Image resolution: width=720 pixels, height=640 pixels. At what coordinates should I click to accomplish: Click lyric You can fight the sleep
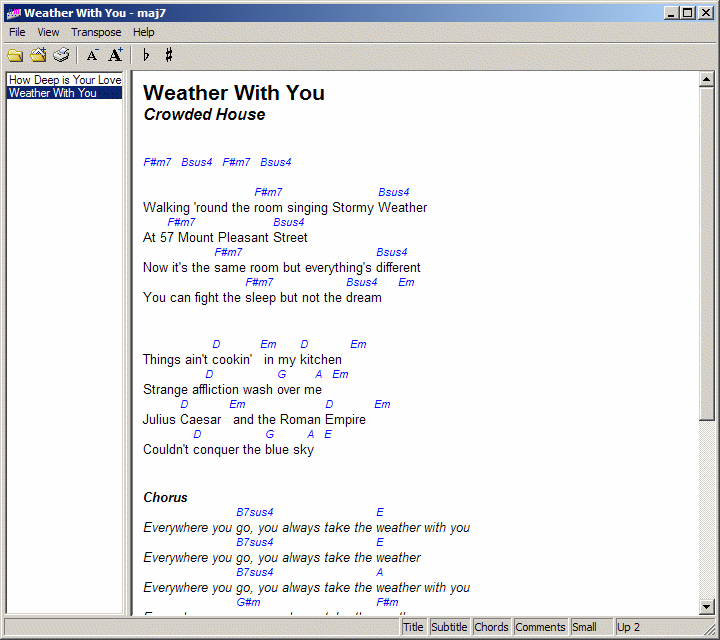point(262,298)
